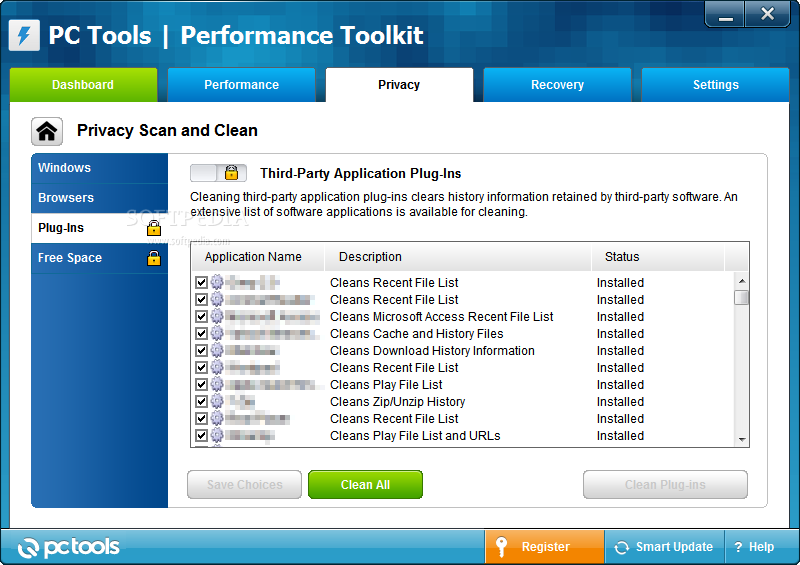This screenshot has height=565, width=800.
Task: Go to the Recovery tab
Action: pyautogui.click(x=557, y=85)
